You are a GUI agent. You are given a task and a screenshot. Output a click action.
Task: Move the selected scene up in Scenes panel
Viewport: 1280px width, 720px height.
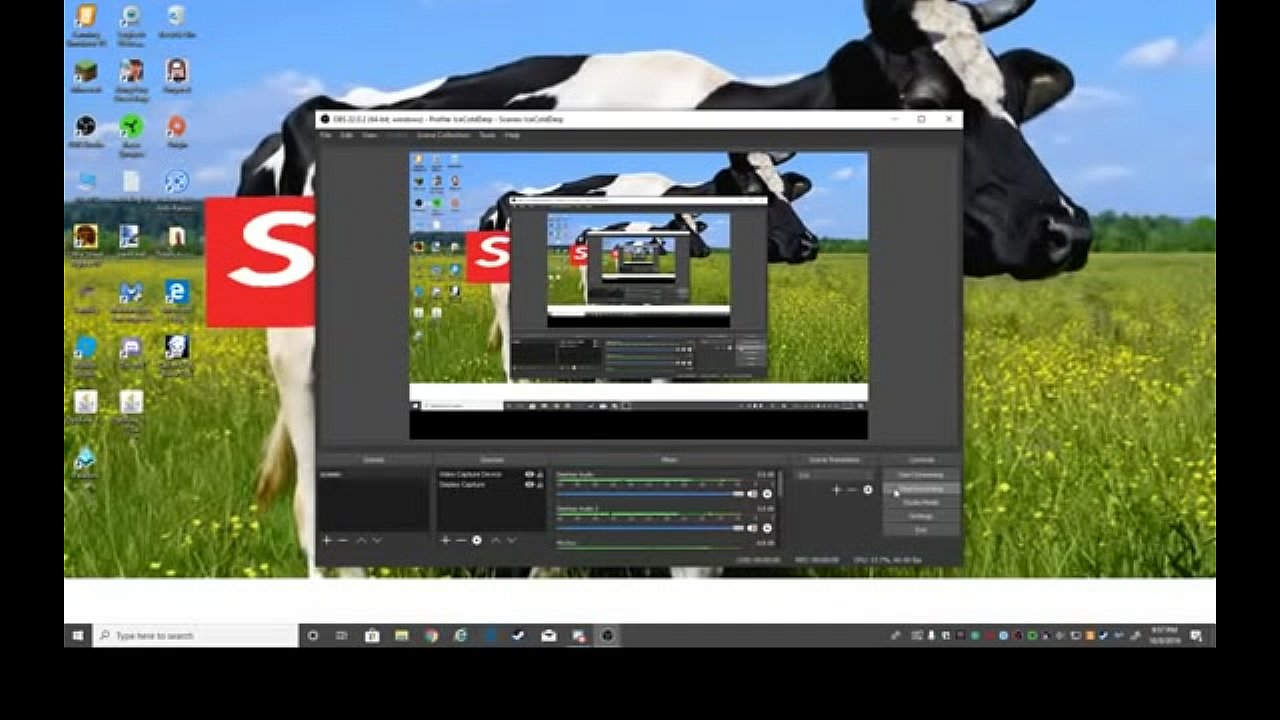coord(361,540)
